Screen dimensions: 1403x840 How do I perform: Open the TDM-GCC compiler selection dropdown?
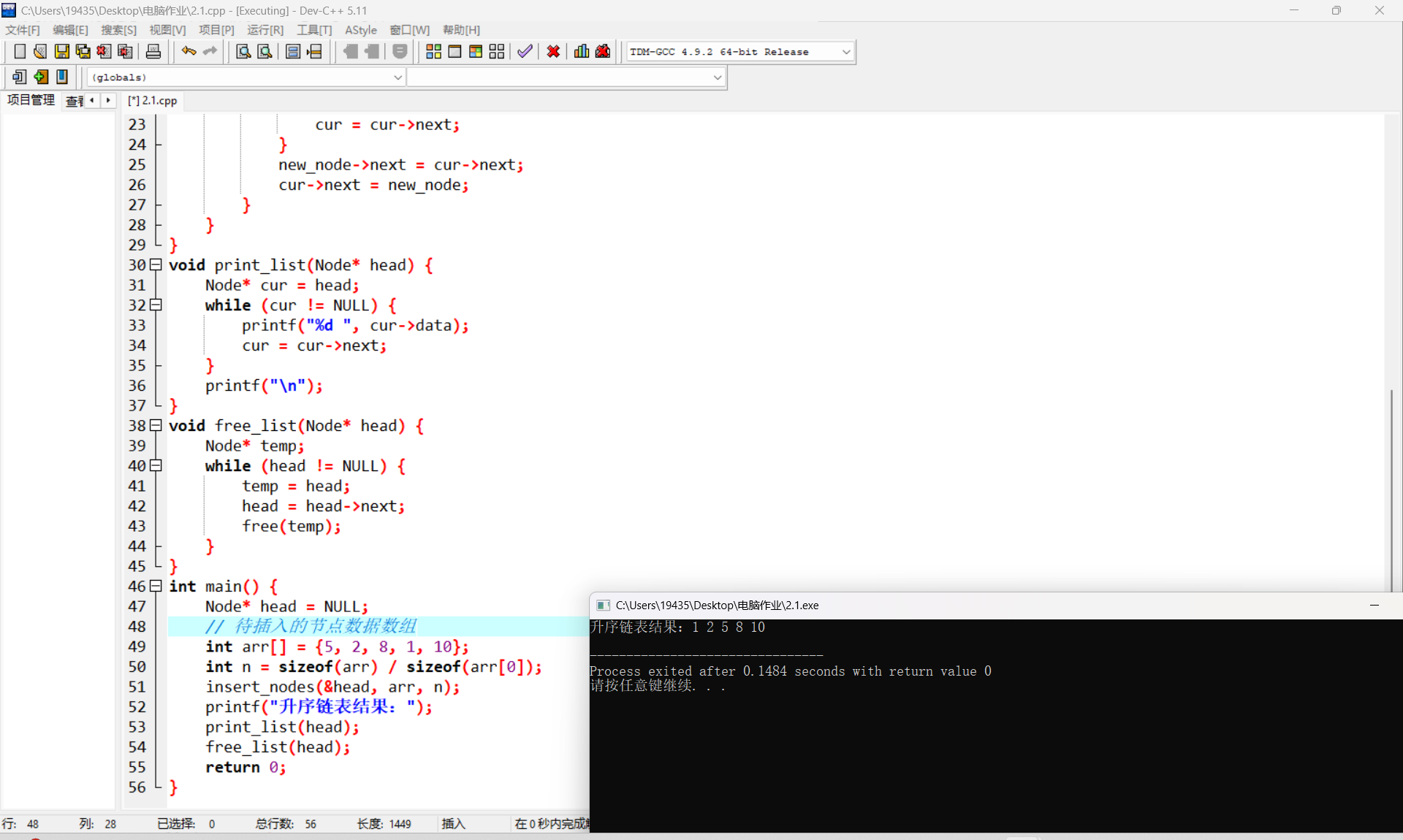[x=845, y=52]
